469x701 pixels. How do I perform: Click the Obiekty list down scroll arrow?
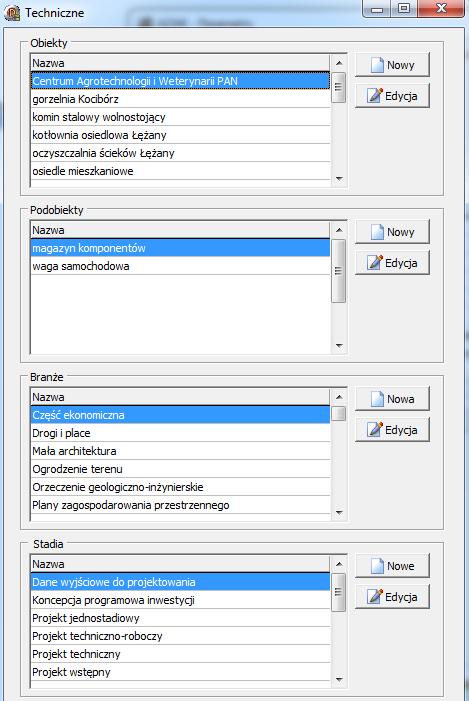(339, 179)
